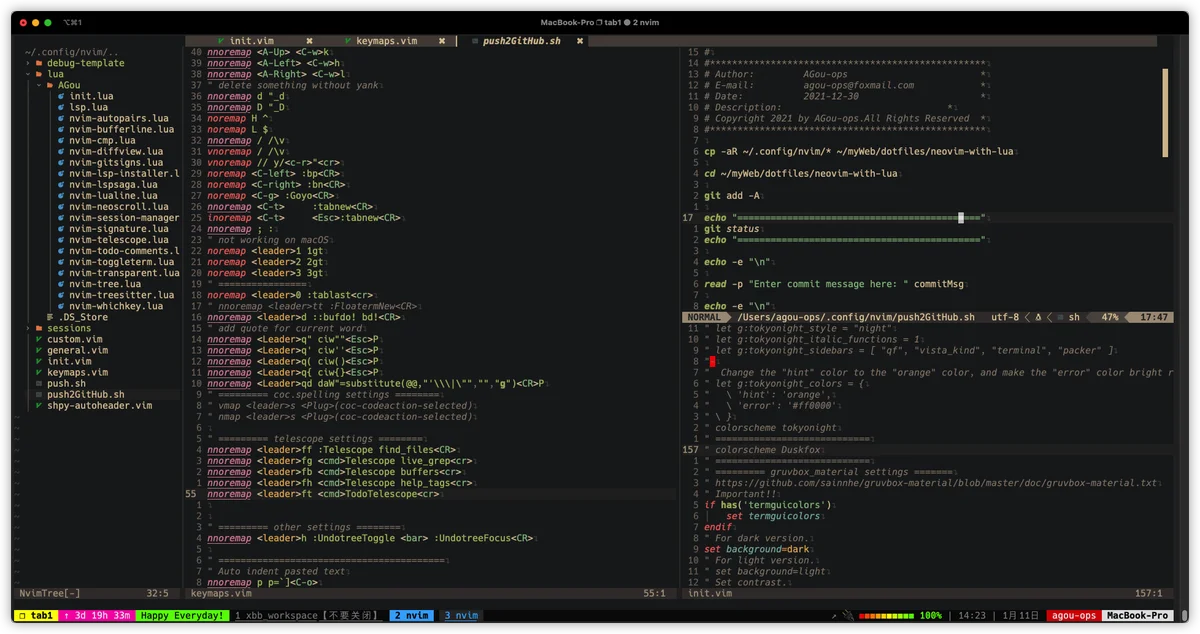1200x634 pixels.
Task: Select nvim-transparent.lua in the tree
Action: 124,273
